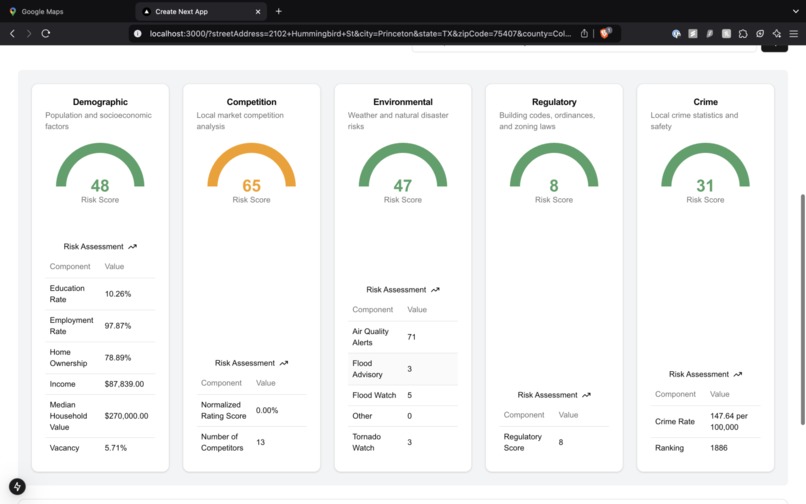
Task: Open the feather-shaped extension icon
Action: tap(709, 33)
